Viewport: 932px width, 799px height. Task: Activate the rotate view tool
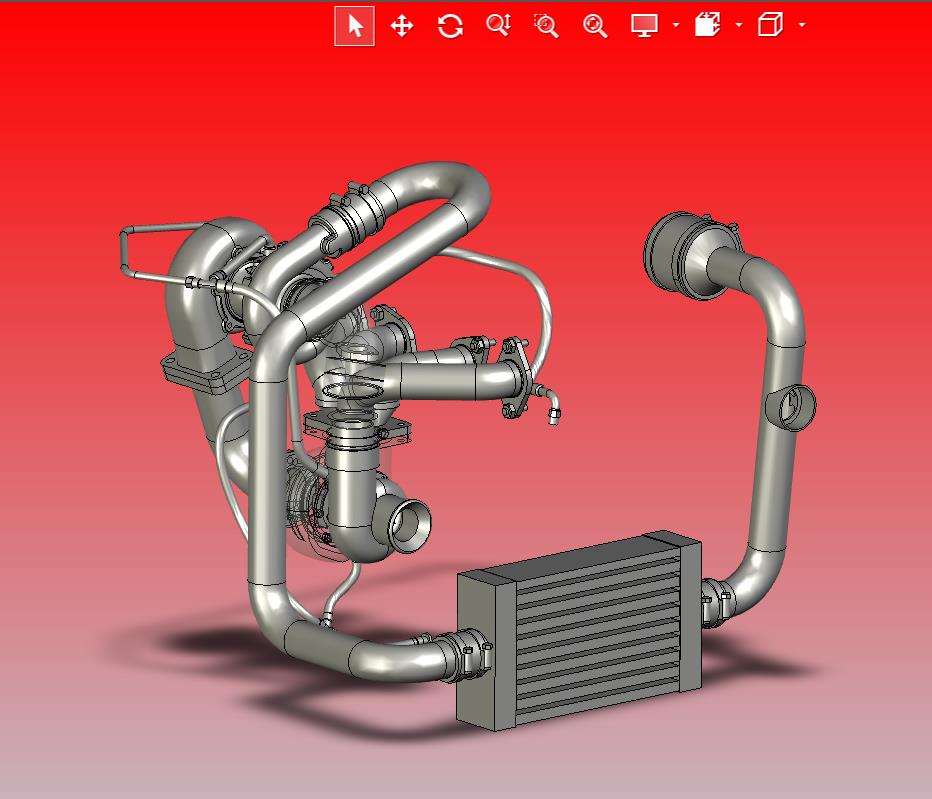click(x=450, y=26)
